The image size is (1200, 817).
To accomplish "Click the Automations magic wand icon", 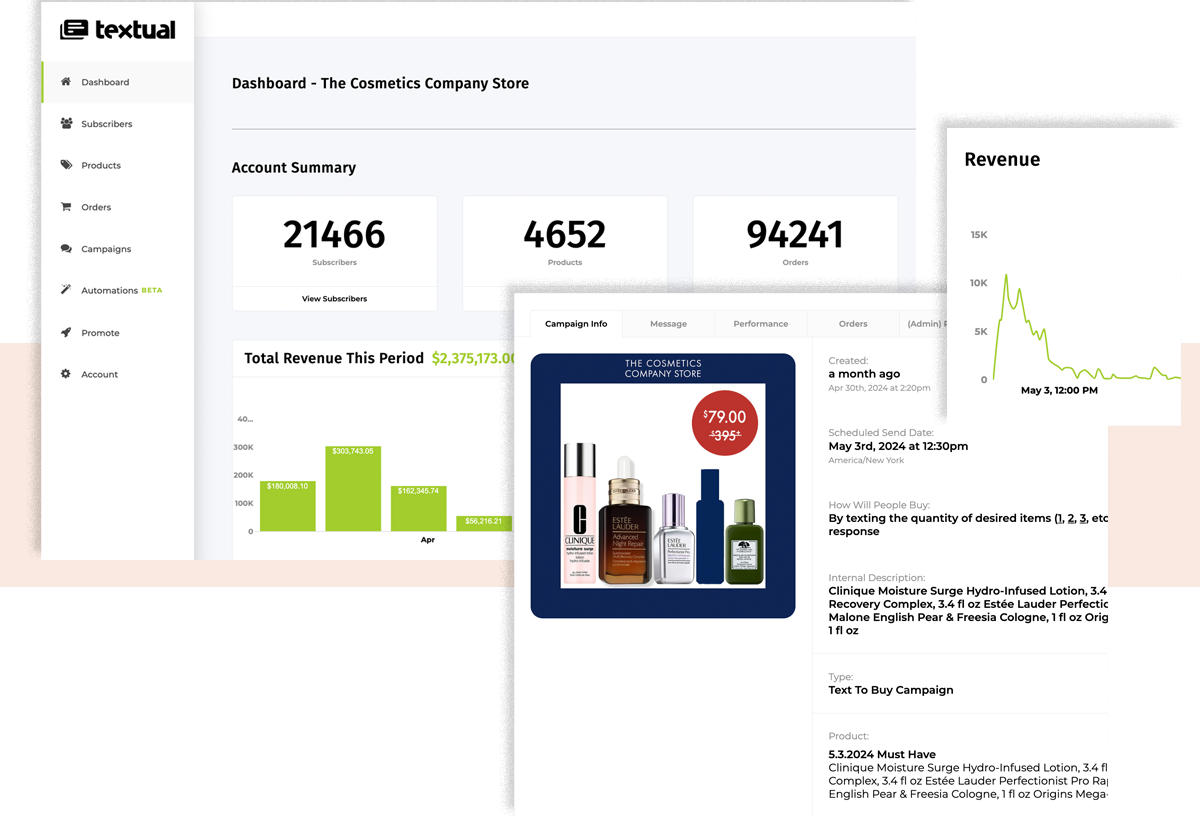I will [66, 290].
